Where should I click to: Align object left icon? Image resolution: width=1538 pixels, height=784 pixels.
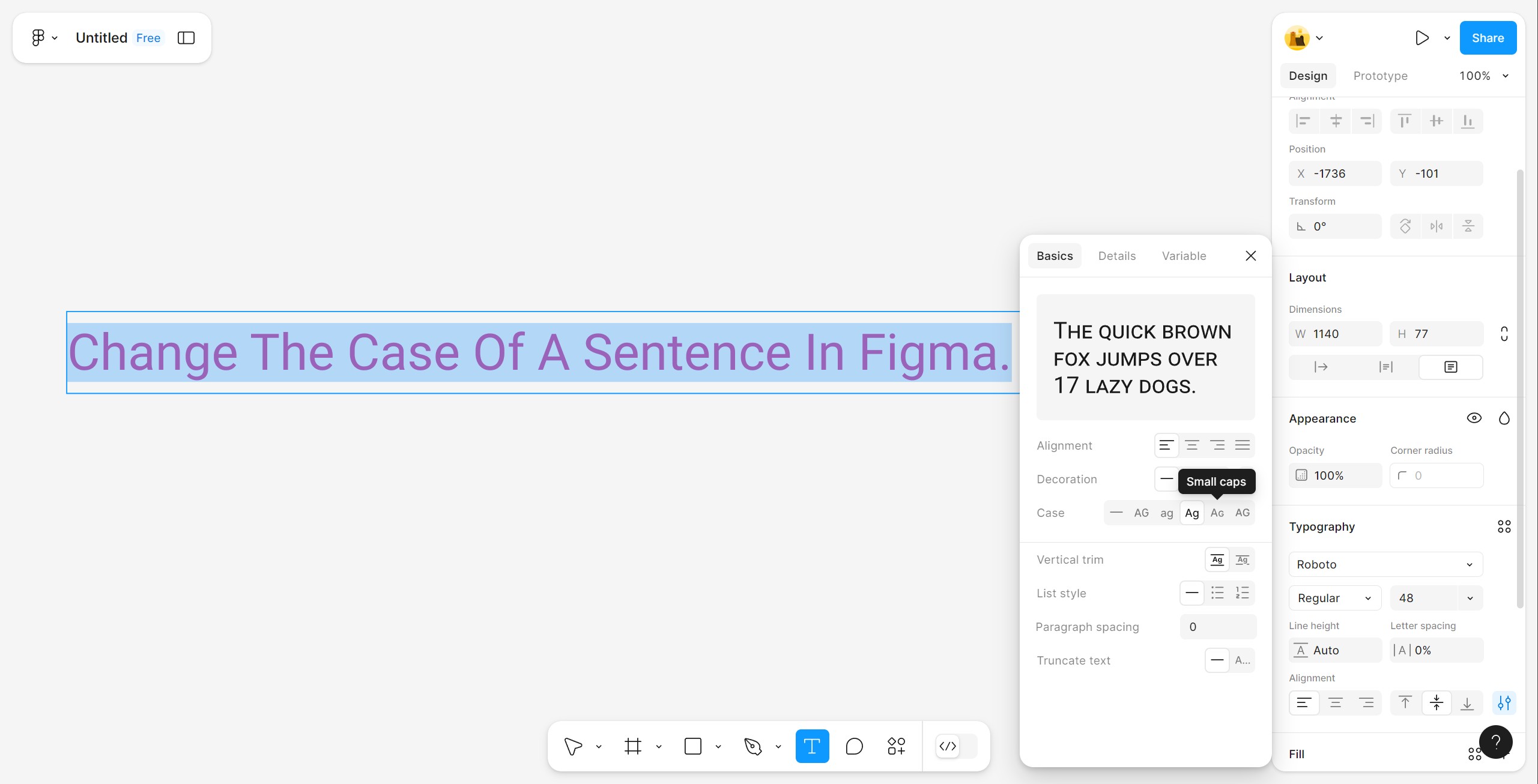[1304, 121]
